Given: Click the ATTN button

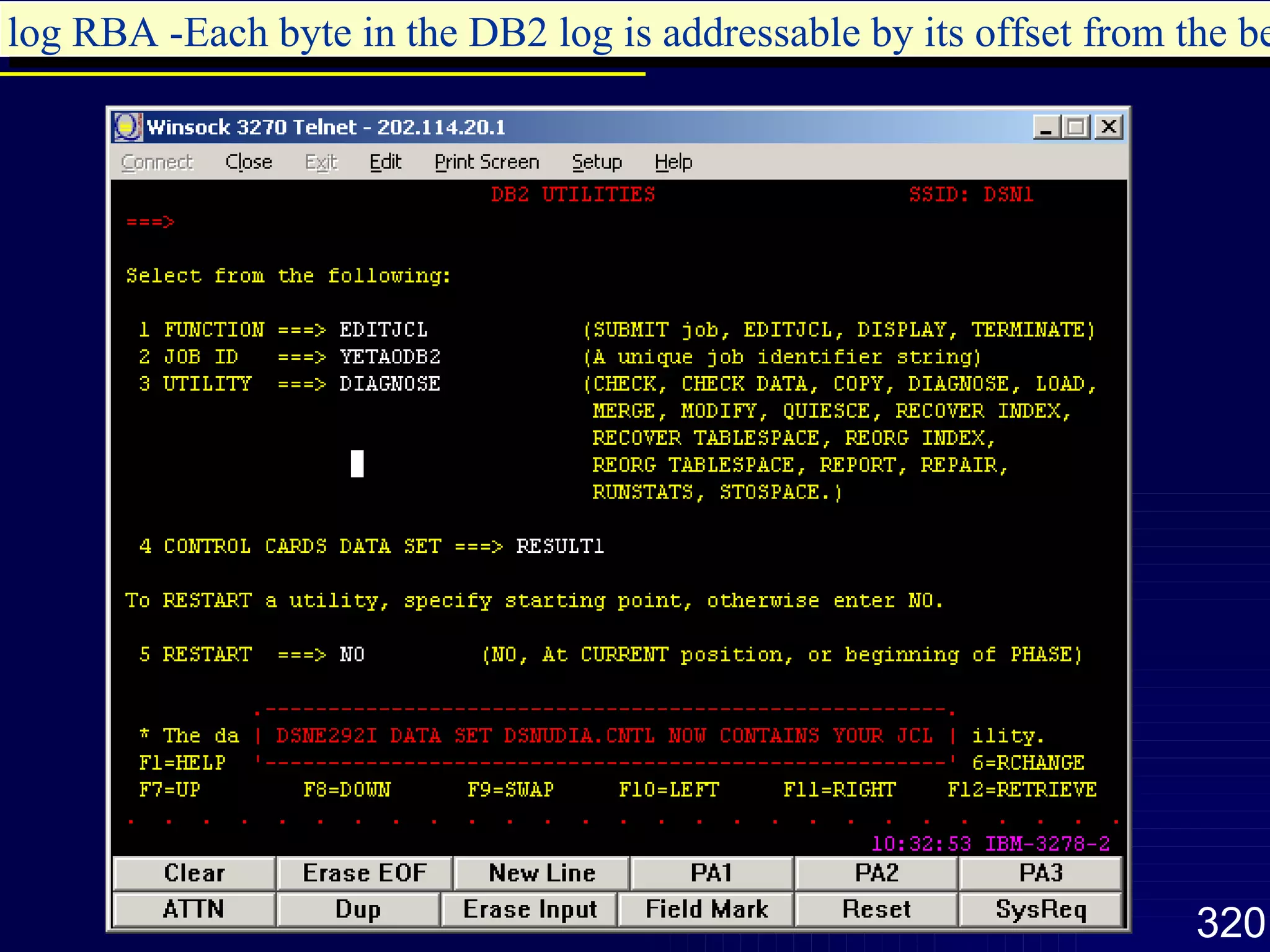Looking at the screenshot, I should point(195,909).
